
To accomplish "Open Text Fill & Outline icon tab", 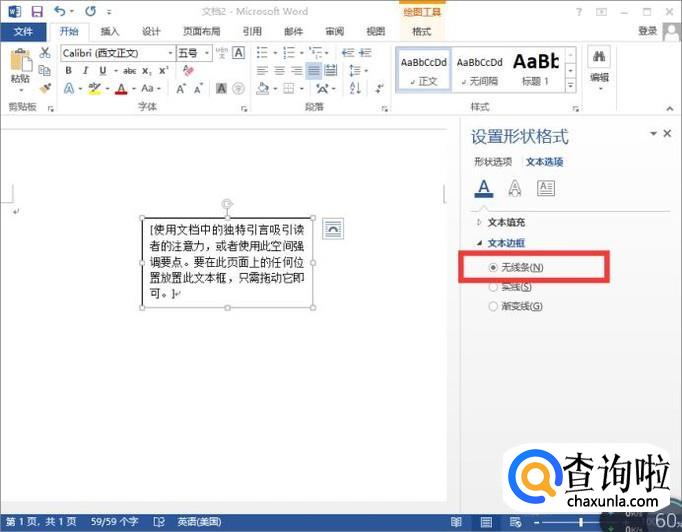I will pos(484,189).
